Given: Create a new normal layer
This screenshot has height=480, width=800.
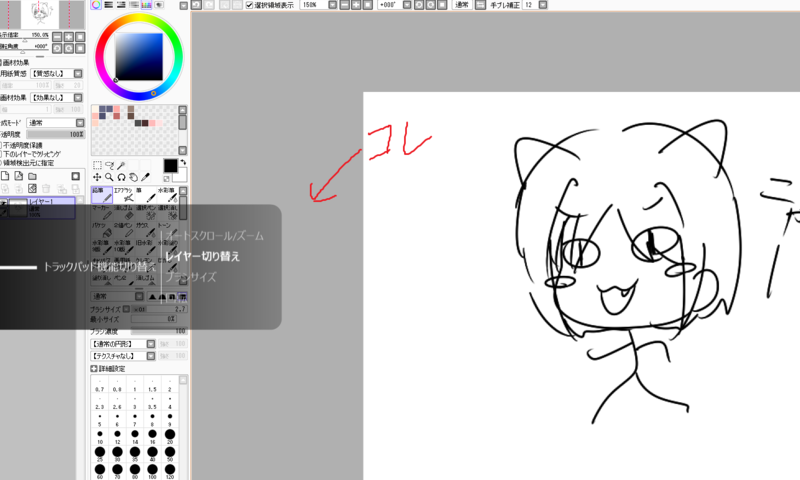Looking at the screenshot, I should click(x=5, y=176).
